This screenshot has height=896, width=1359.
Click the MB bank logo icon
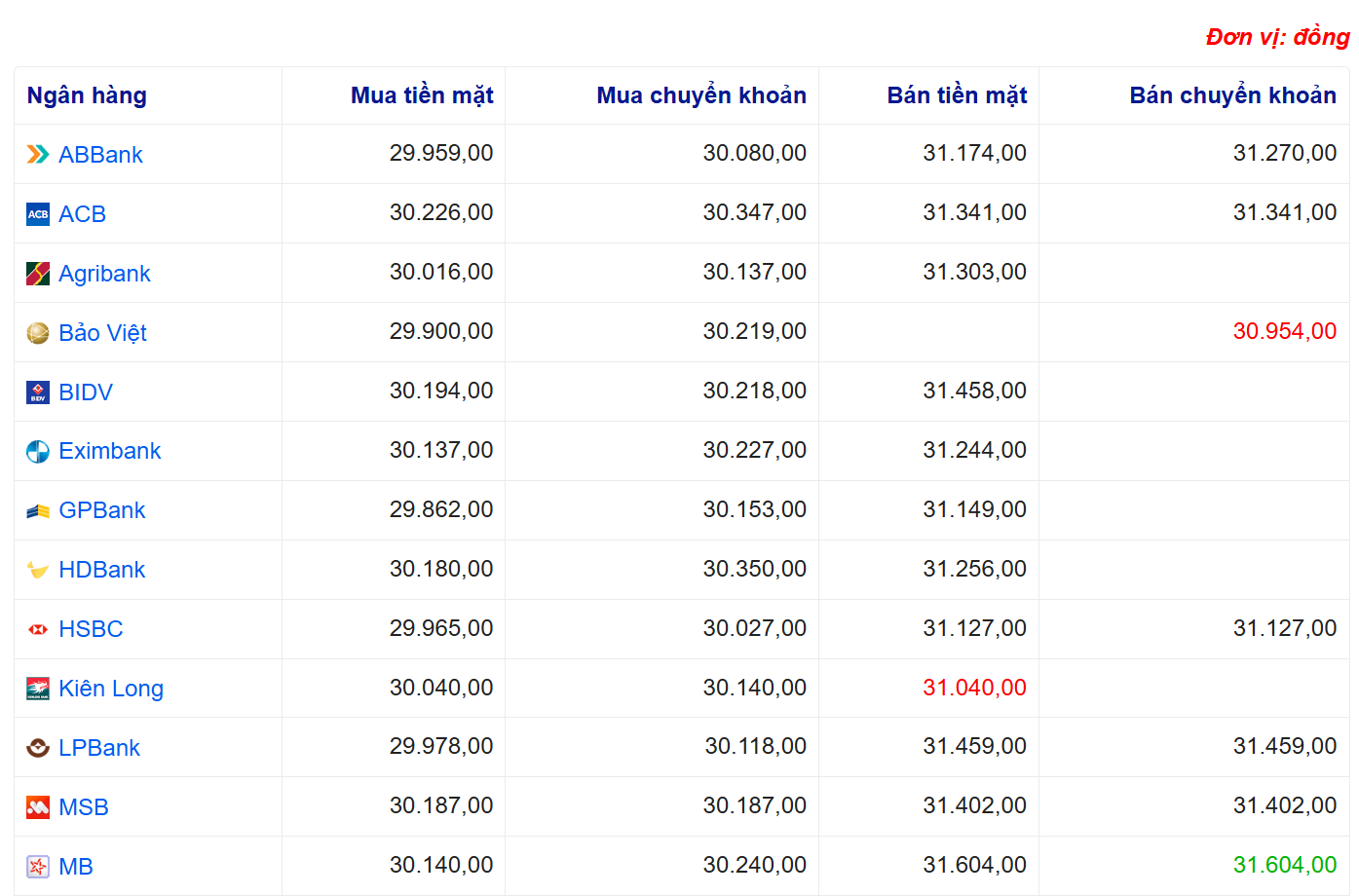[37, 867]
